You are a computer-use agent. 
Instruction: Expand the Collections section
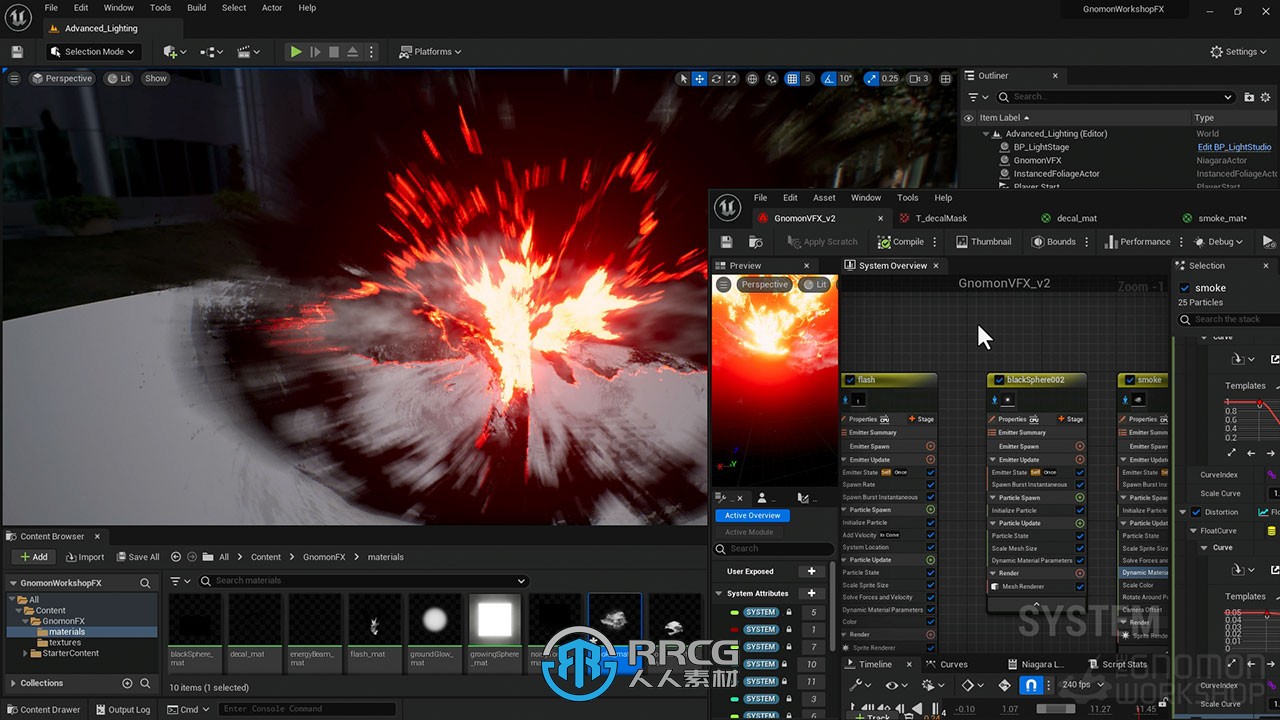[x=13, y=683]
